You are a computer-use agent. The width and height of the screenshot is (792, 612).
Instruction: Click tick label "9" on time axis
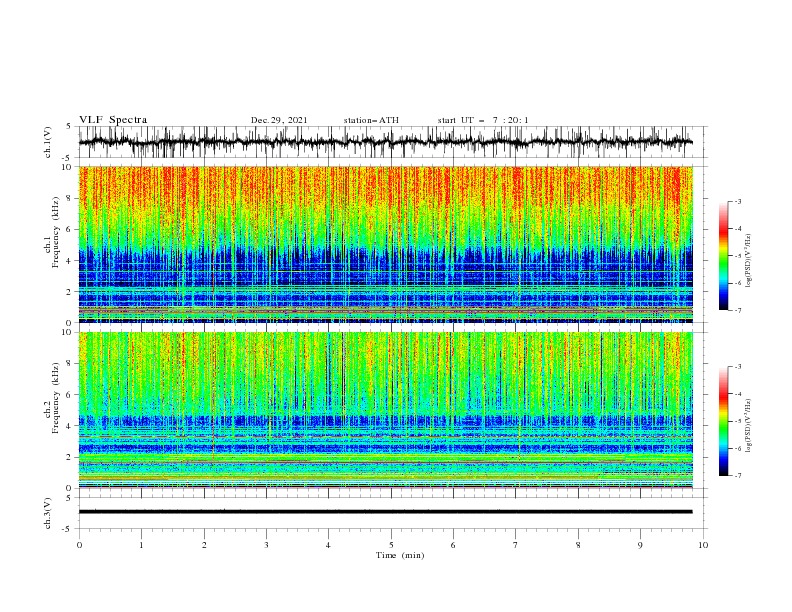coord(640,545)
